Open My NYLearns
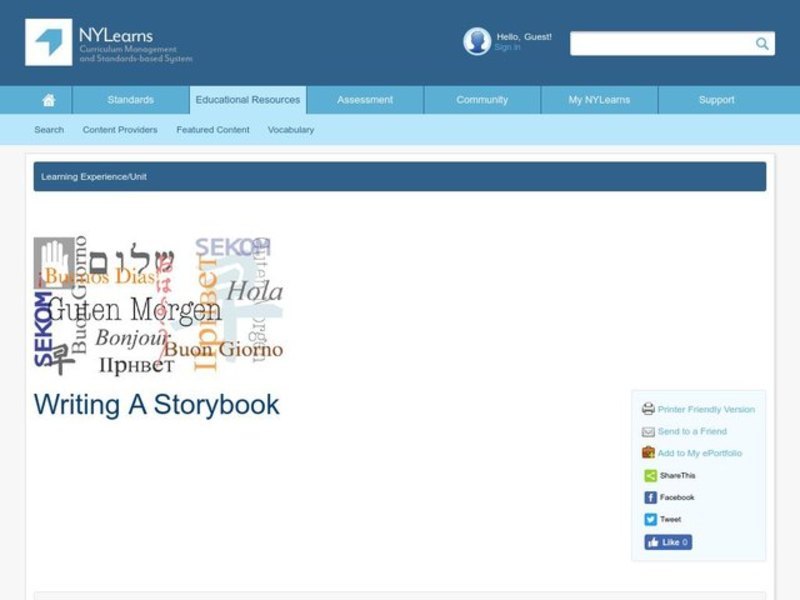The image size is (800, 600). [598, 100]
